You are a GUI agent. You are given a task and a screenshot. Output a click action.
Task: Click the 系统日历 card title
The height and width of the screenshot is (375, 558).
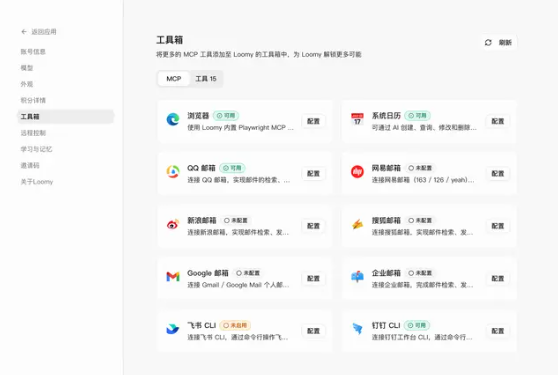click(386, 116)
